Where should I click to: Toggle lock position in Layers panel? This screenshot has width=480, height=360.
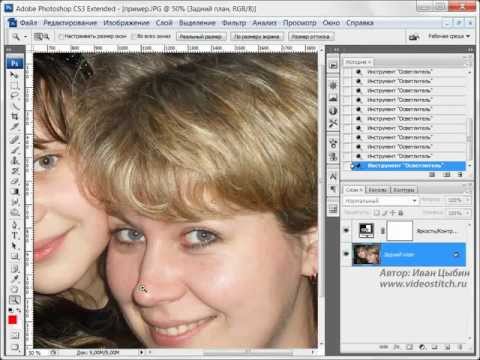[393, 212]
